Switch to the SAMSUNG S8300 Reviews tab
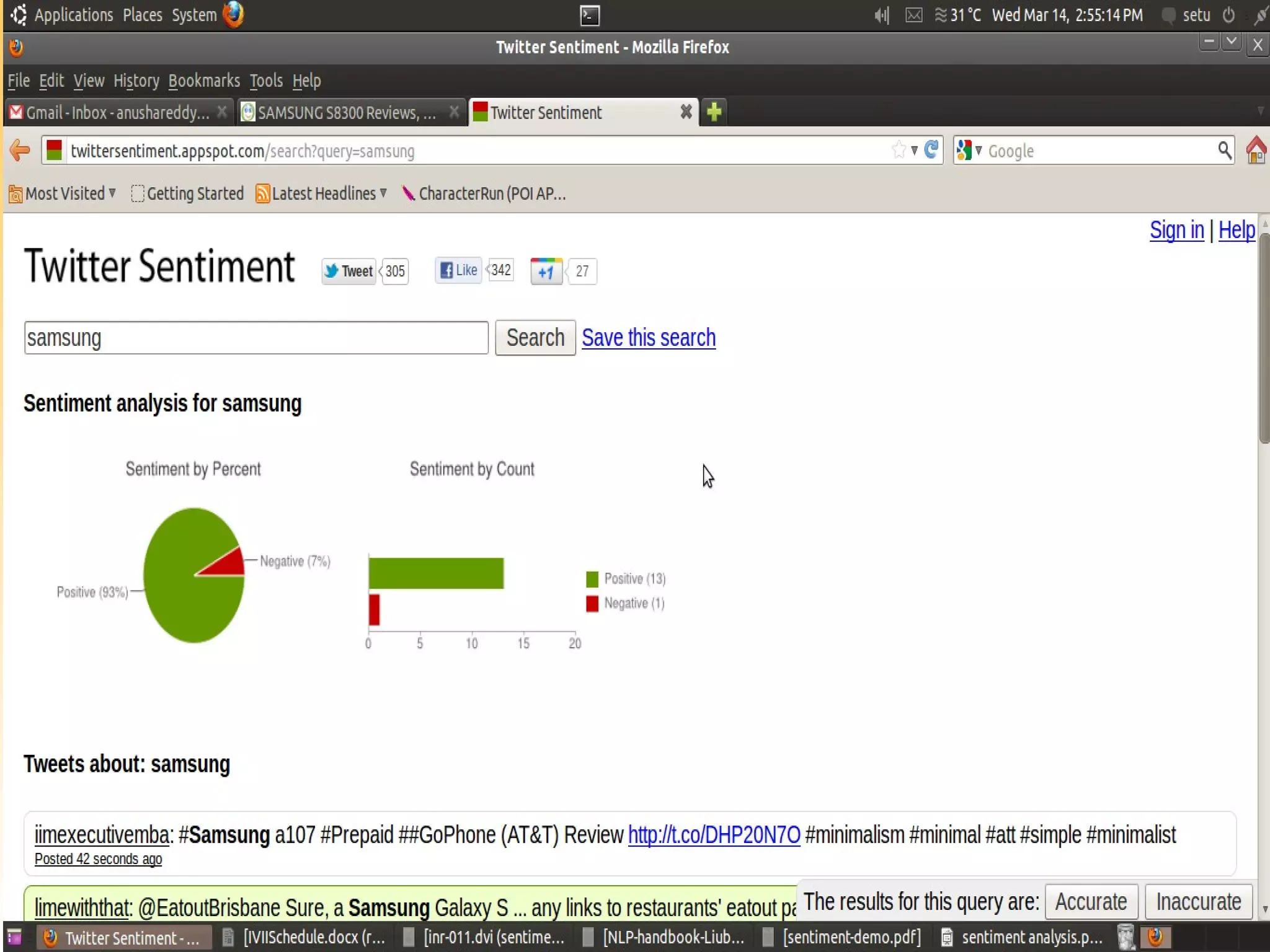The width and height of the screenshot is (1270, 952). 346,112
